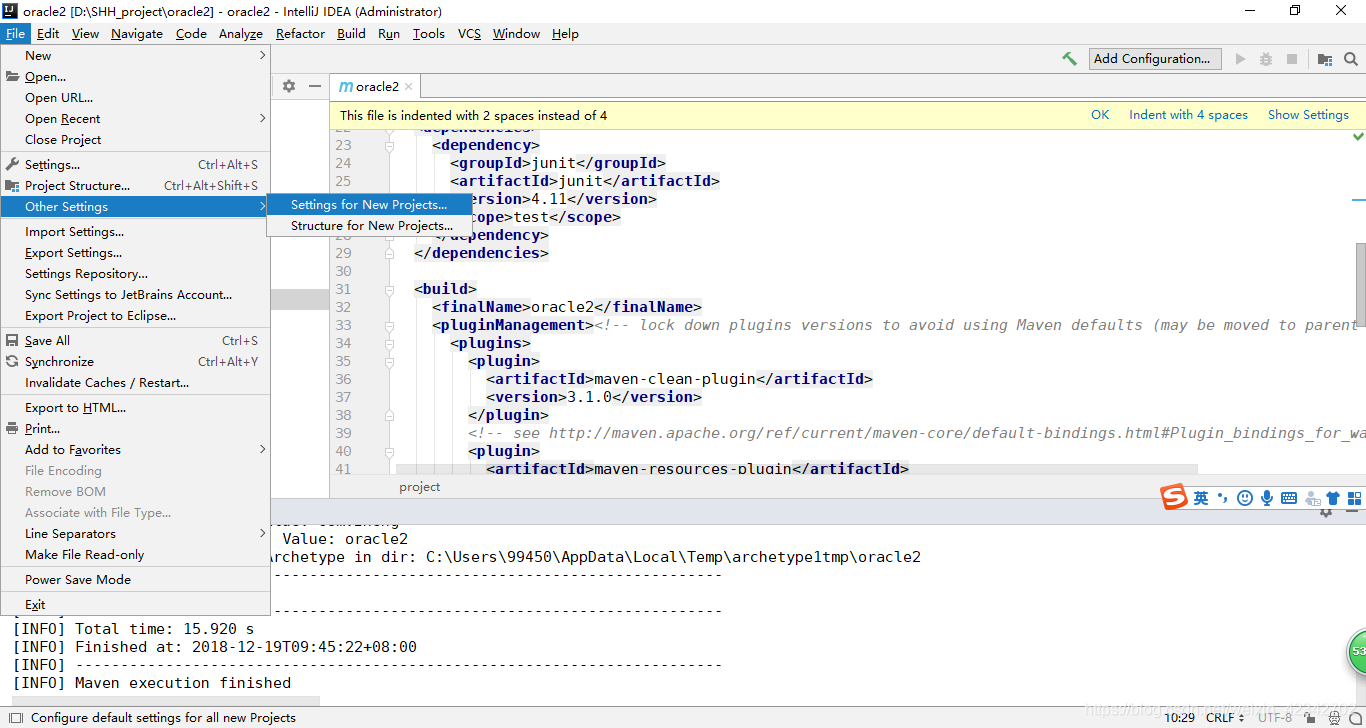Click the 'project' breadcrumb below the editor
The width and height of the screenshot is (1366, 728).
(419, 487)
